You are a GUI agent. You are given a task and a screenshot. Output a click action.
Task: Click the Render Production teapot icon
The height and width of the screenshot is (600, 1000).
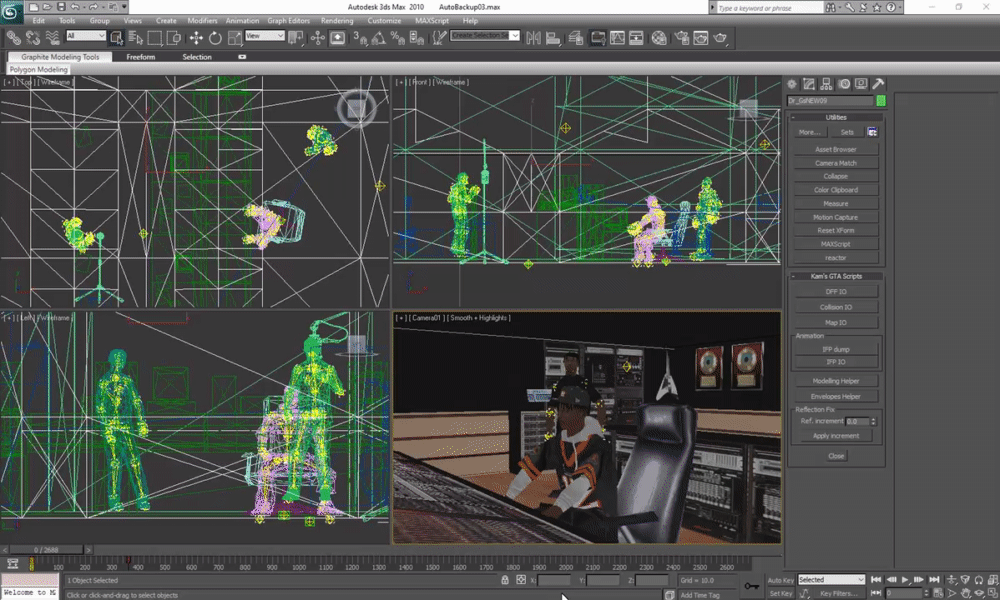[x=720, y=38]
